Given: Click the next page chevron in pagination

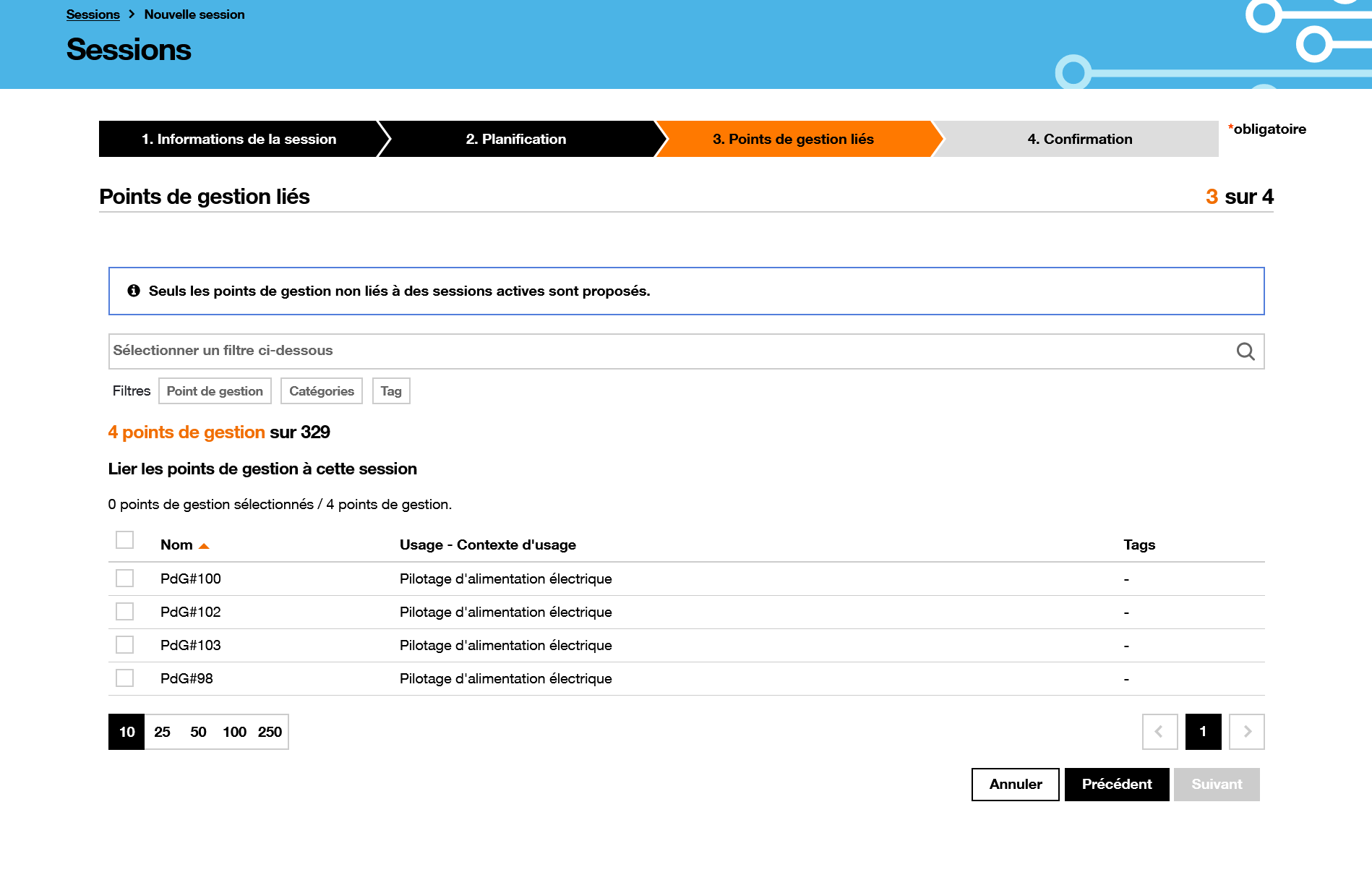Looking at the screenshot, I should click(1245, 731).
